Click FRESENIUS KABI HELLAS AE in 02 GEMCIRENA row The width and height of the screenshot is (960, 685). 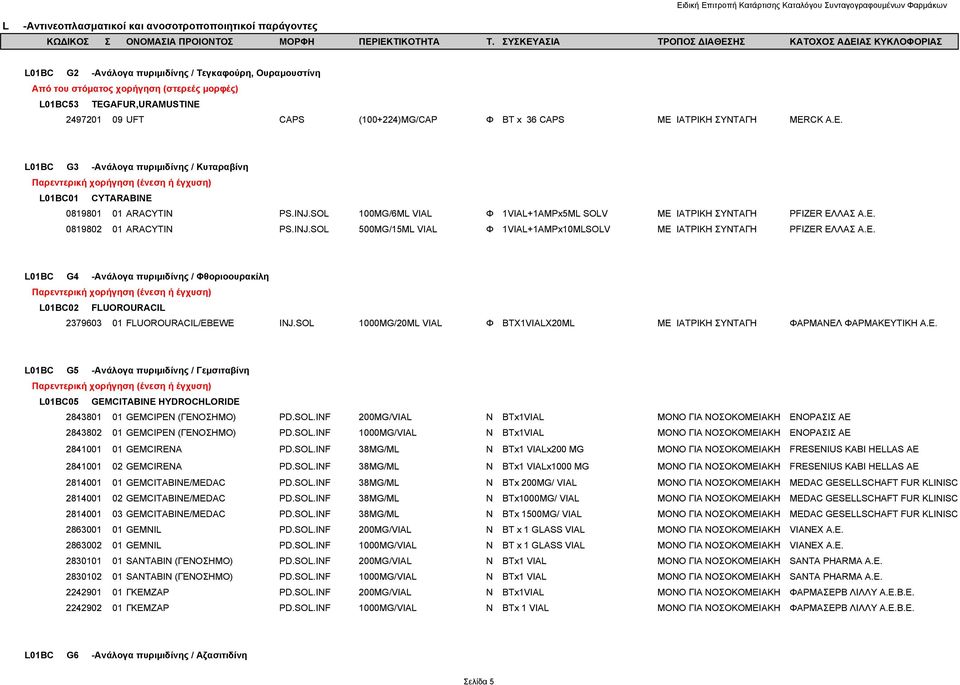[854, 466]
